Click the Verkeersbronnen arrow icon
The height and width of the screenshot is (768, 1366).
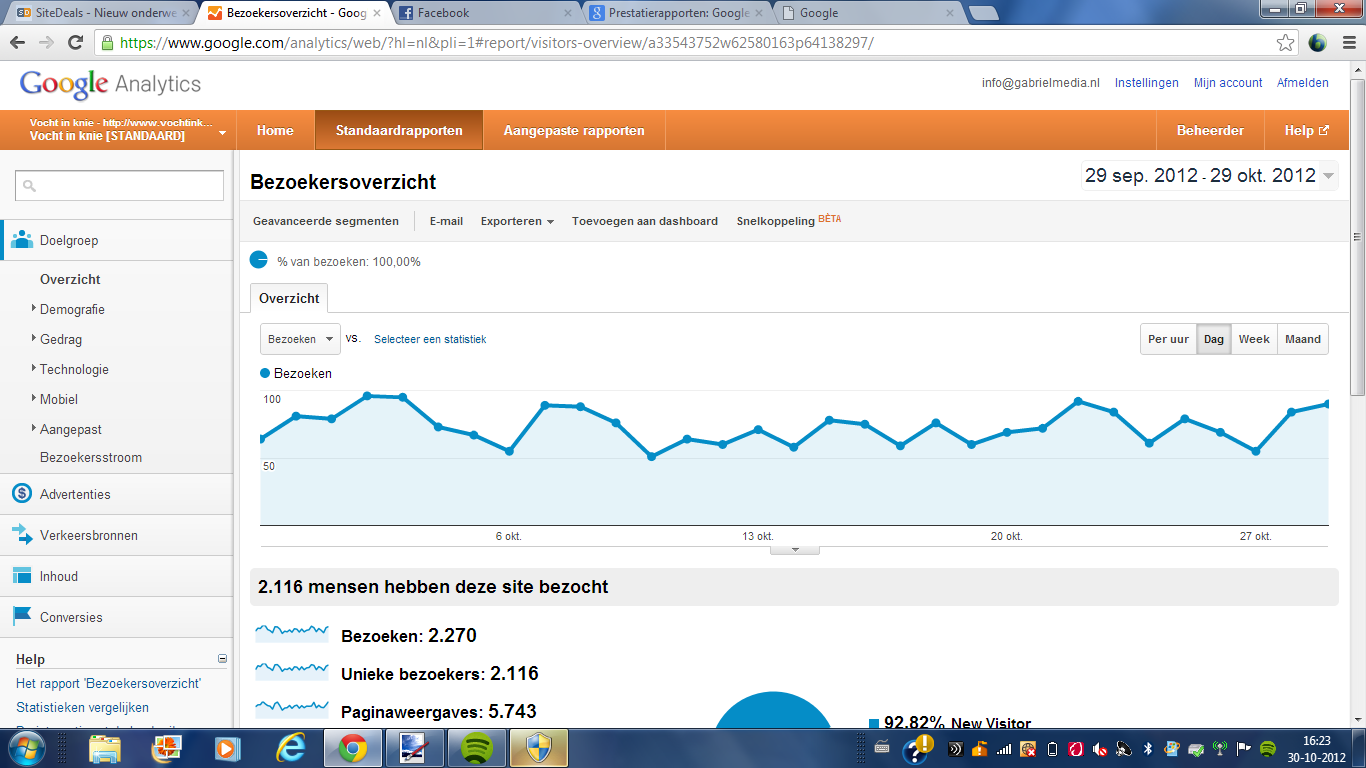[x=22, y=535]
